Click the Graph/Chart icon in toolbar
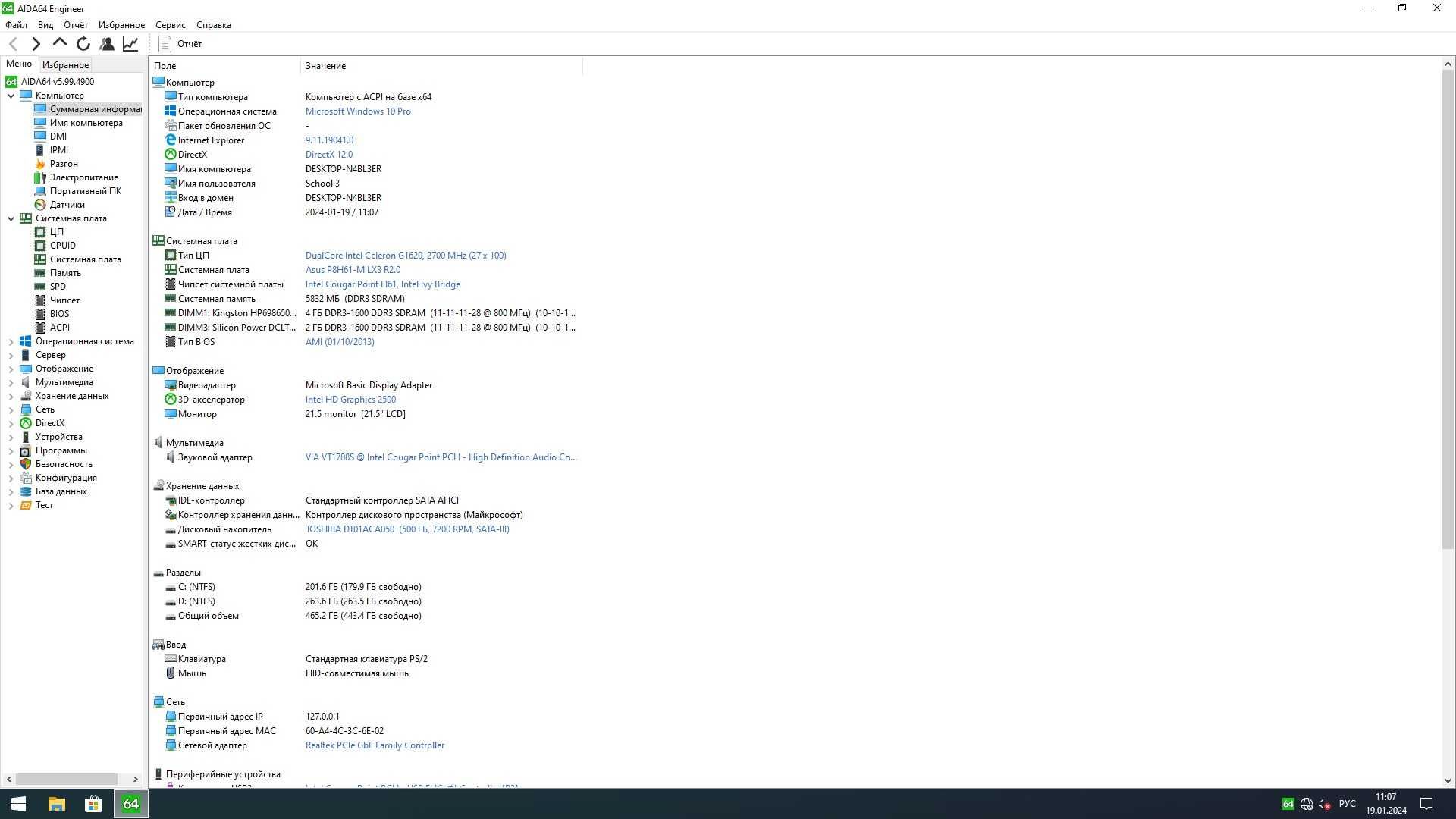The width and height of the screenshot is (1456, 819). pos(131,44)
